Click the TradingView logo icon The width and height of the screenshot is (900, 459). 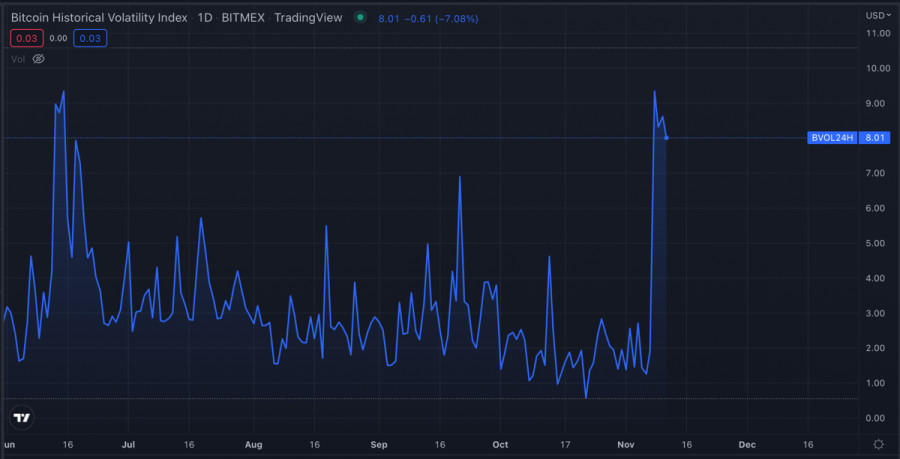point(21,417)
